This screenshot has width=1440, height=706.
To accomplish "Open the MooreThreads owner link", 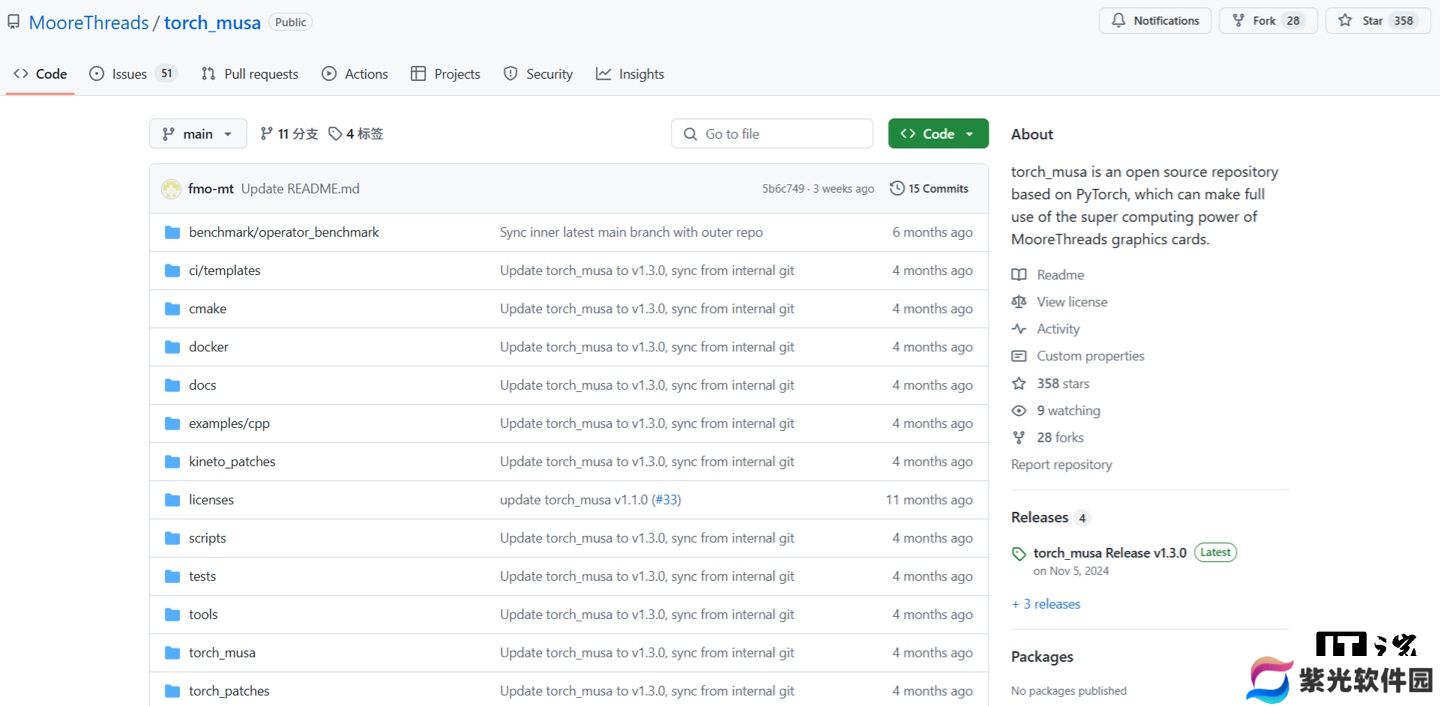I will pyautogui.click(x=88, y=22).
